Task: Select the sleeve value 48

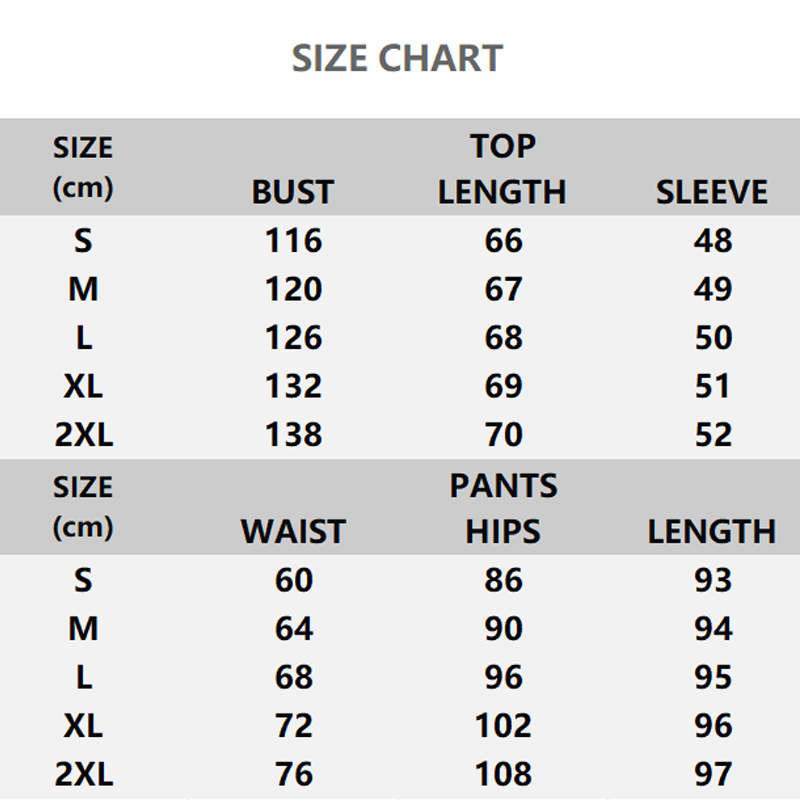Action: [x=712, y=241]
